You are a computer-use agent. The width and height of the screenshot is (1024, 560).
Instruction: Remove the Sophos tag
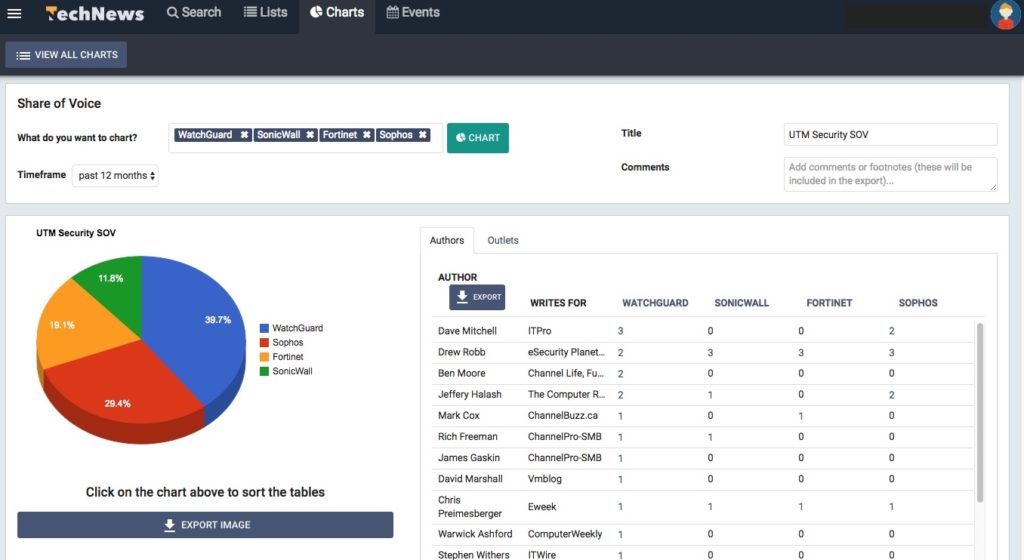point(423,134)
